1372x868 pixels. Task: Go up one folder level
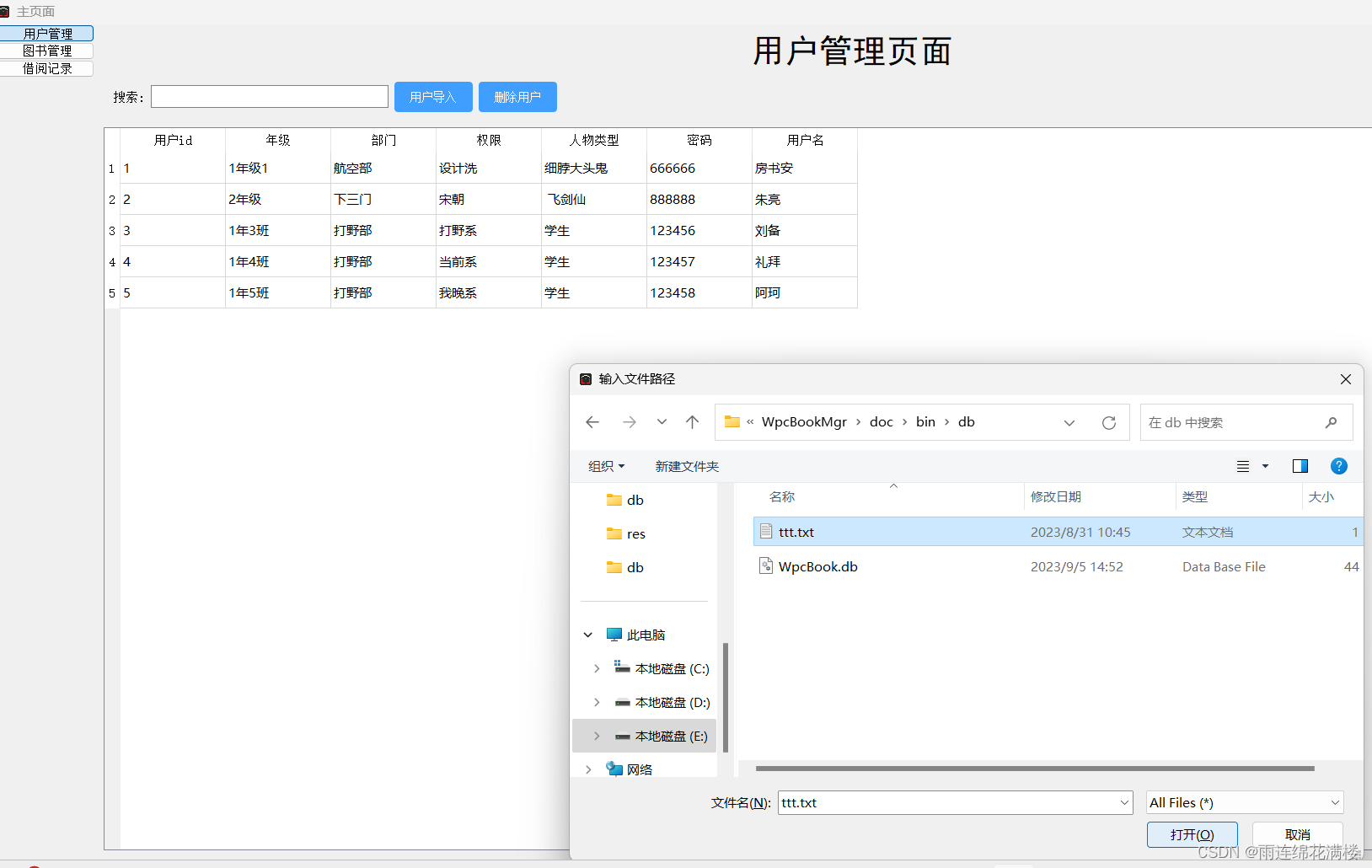[693, 422]
